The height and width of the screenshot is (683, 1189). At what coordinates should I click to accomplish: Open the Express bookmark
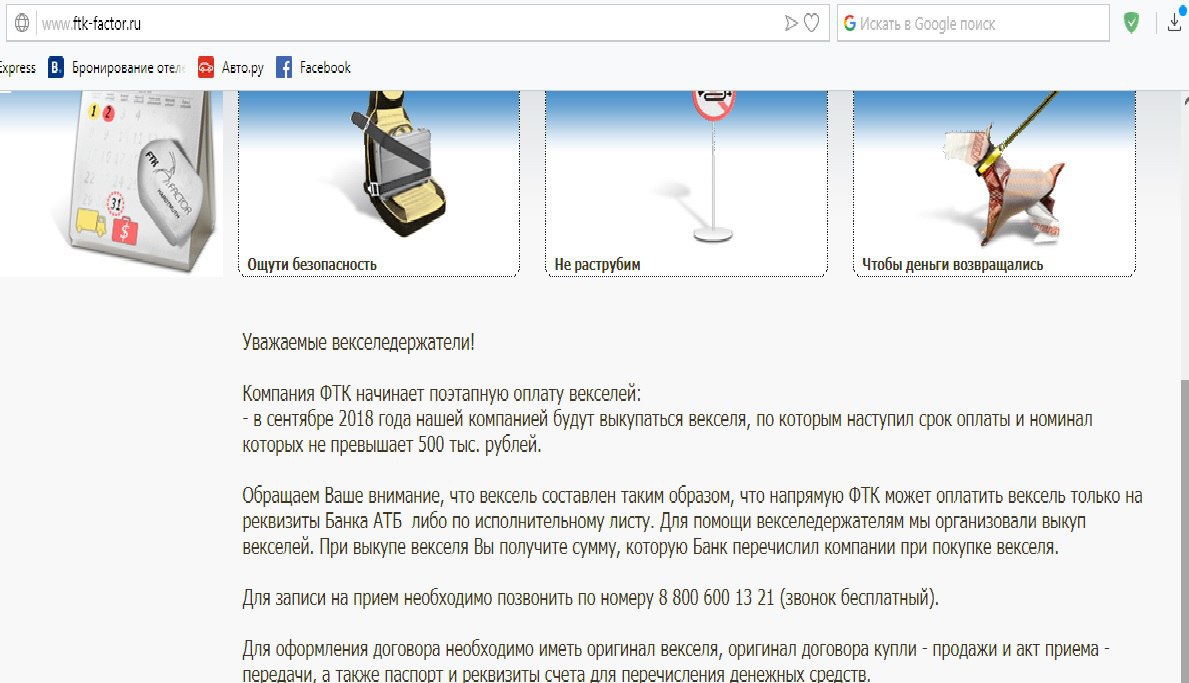[17, 67]
